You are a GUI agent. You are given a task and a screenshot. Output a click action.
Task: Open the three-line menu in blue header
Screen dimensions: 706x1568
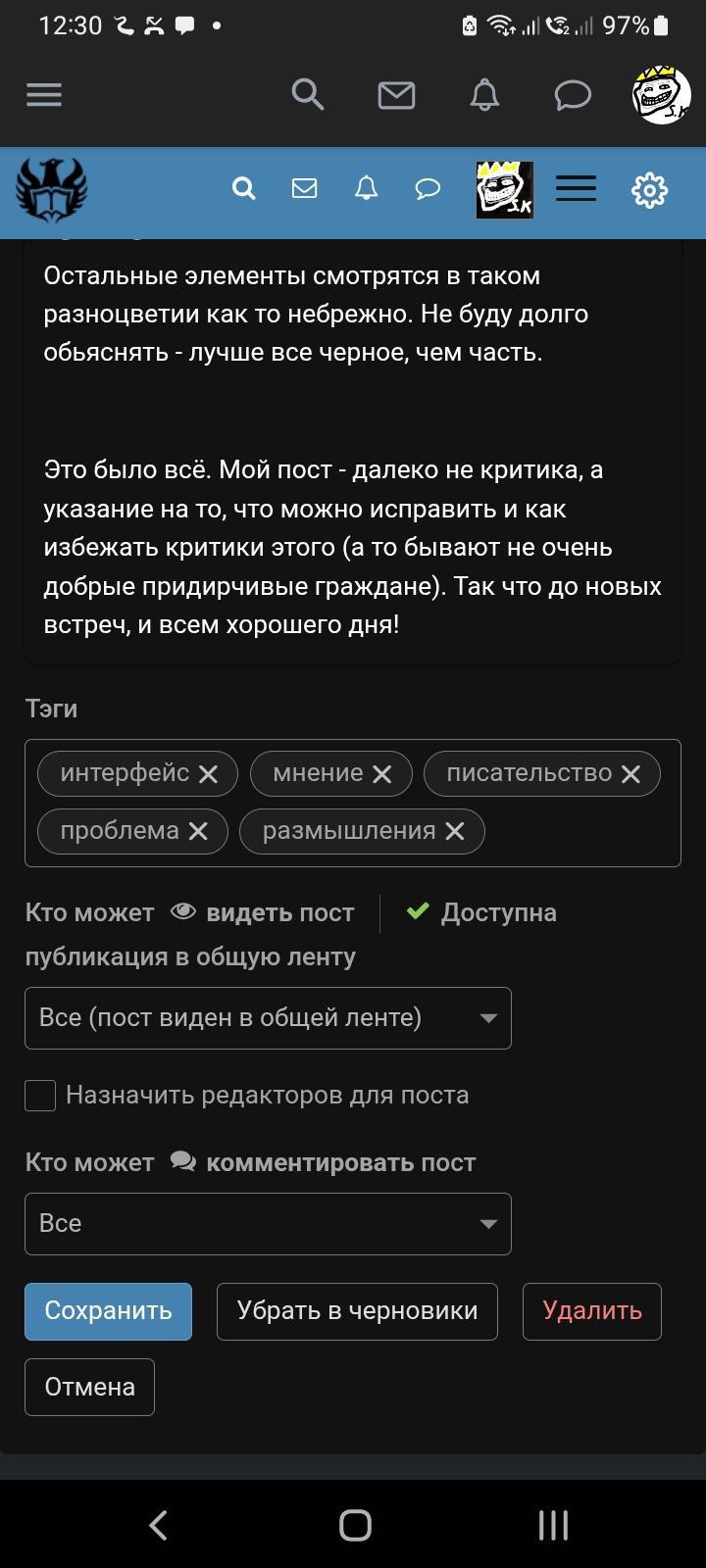coord(576,189)
